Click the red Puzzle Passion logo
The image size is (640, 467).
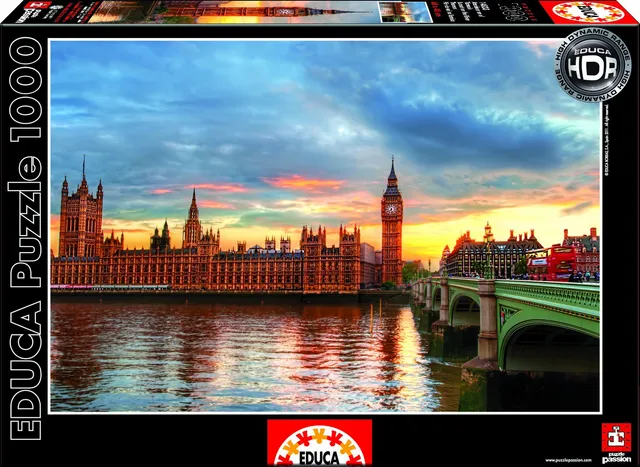pyautogui.click(x=616, y=442)
